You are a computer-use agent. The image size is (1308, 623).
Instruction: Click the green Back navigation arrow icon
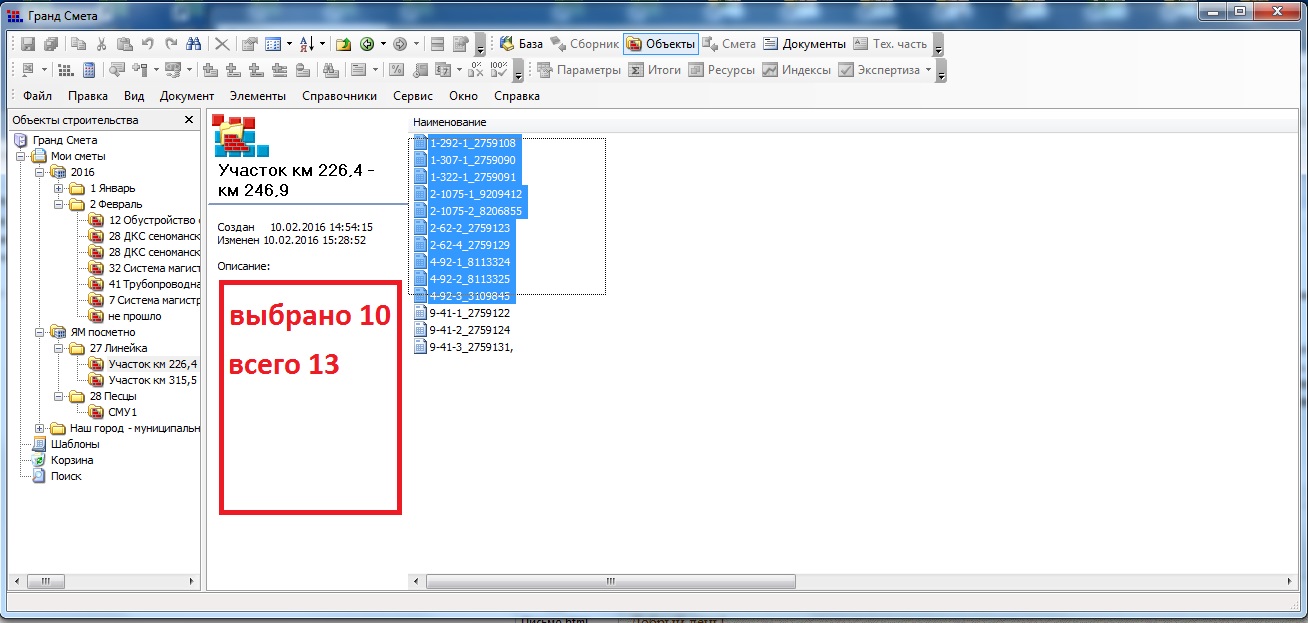pyautogui.click(x=367, y=44)
